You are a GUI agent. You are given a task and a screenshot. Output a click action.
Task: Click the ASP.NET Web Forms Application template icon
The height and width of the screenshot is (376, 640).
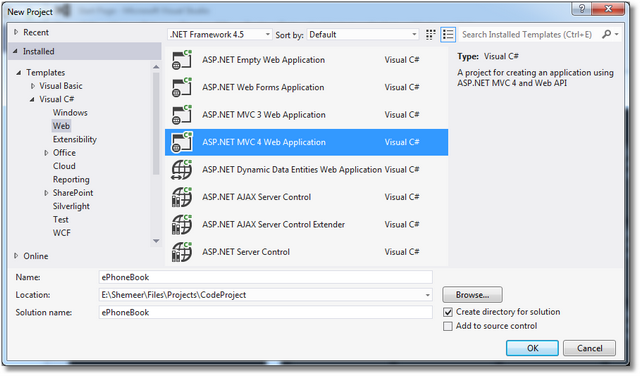click(x=182, y=87)
